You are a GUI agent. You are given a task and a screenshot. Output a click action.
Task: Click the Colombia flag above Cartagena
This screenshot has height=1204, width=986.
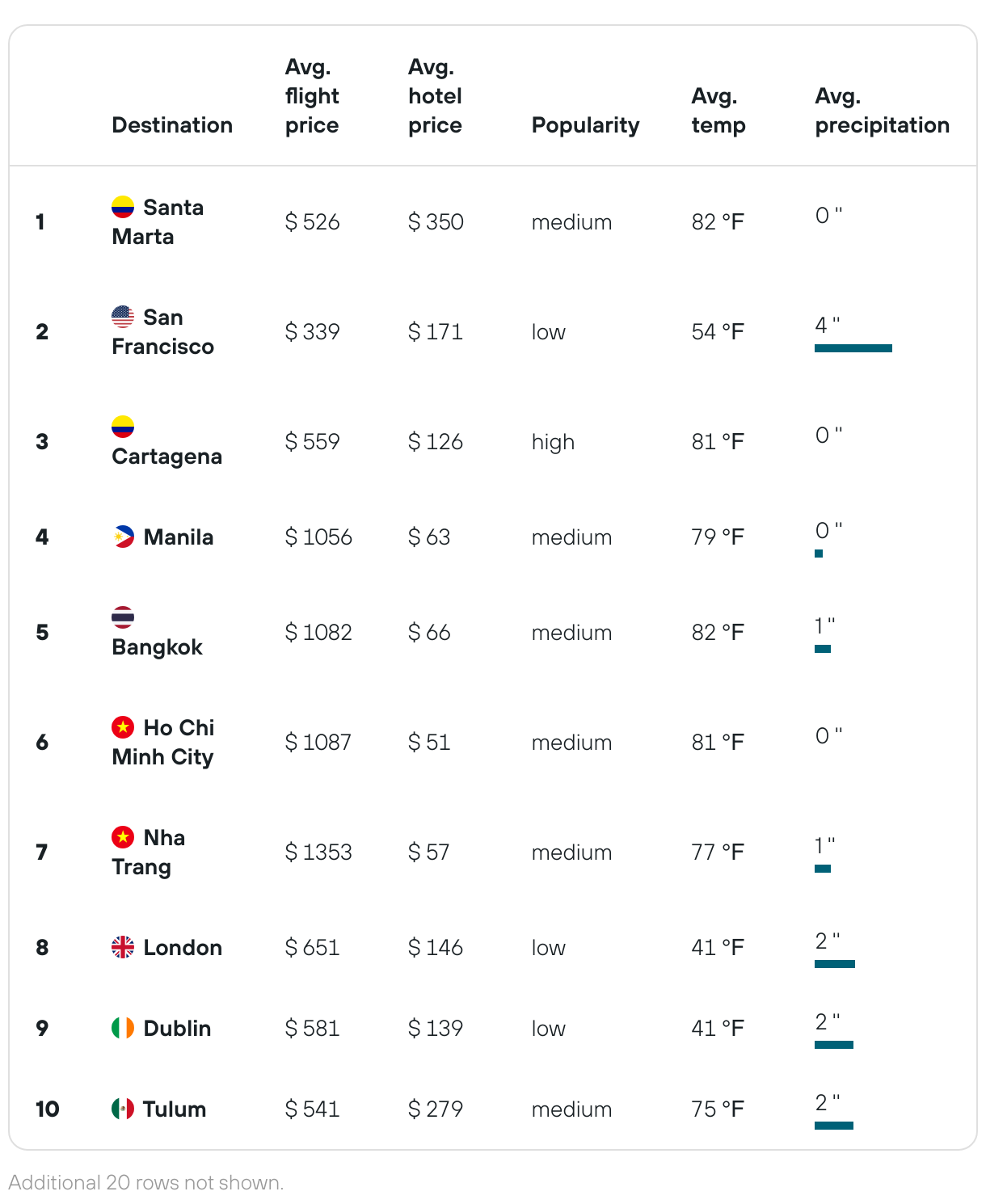[x=123, y=427]
